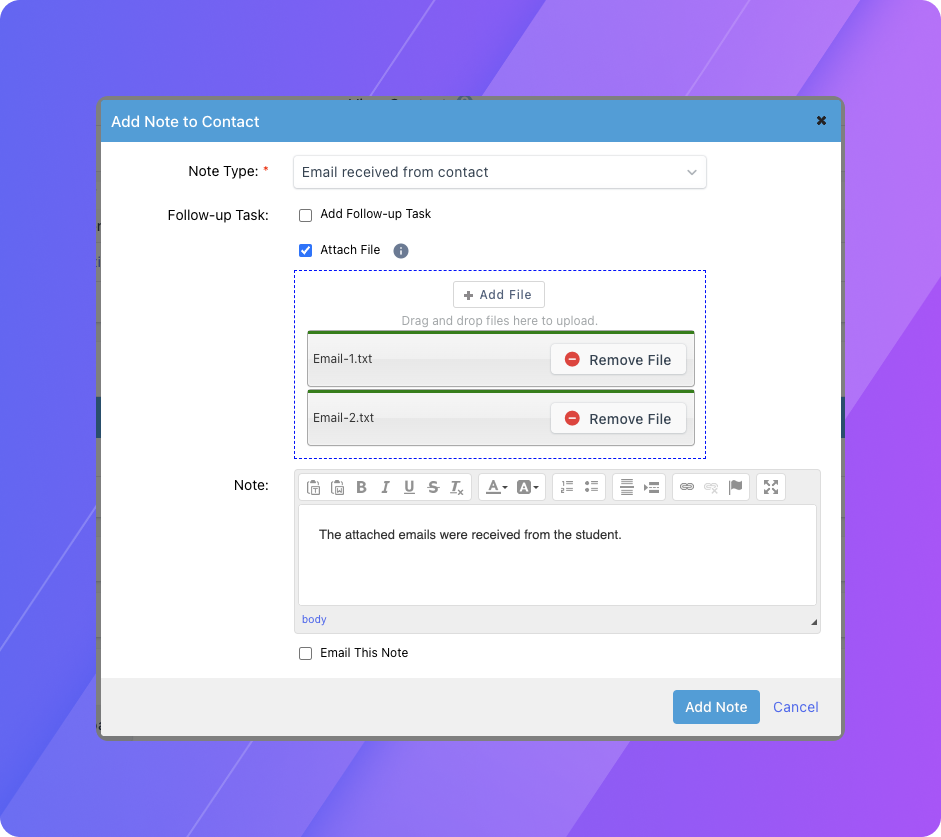Apply strikethrough formatting in the editor
Viewport: 941px width, 837px height.
point(433,487)
